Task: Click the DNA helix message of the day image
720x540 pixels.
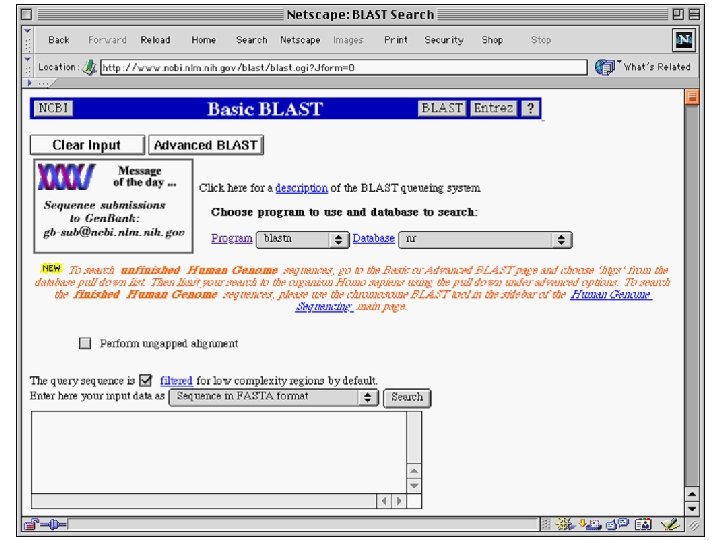Action: point(66,177)
